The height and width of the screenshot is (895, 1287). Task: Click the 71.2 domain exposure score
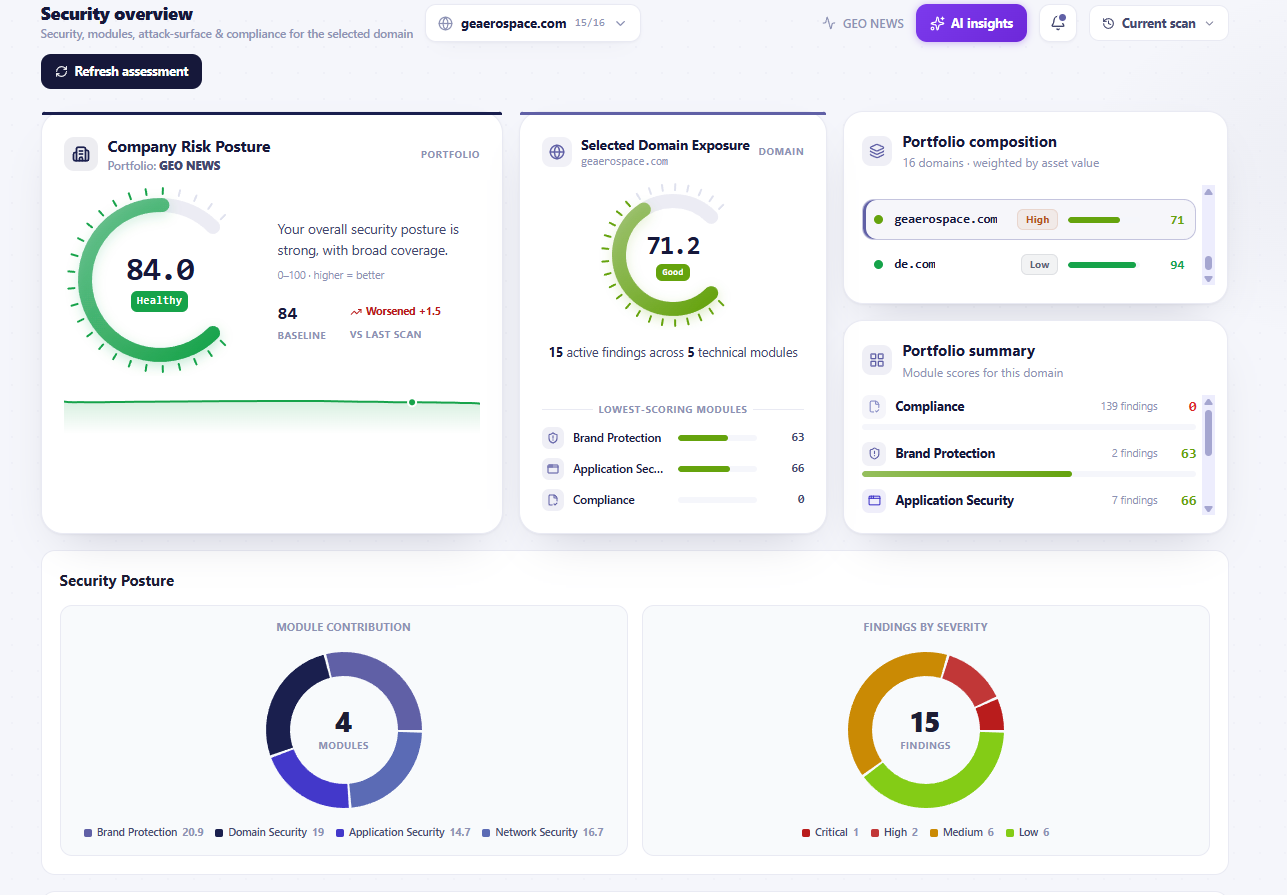[673, 246]
